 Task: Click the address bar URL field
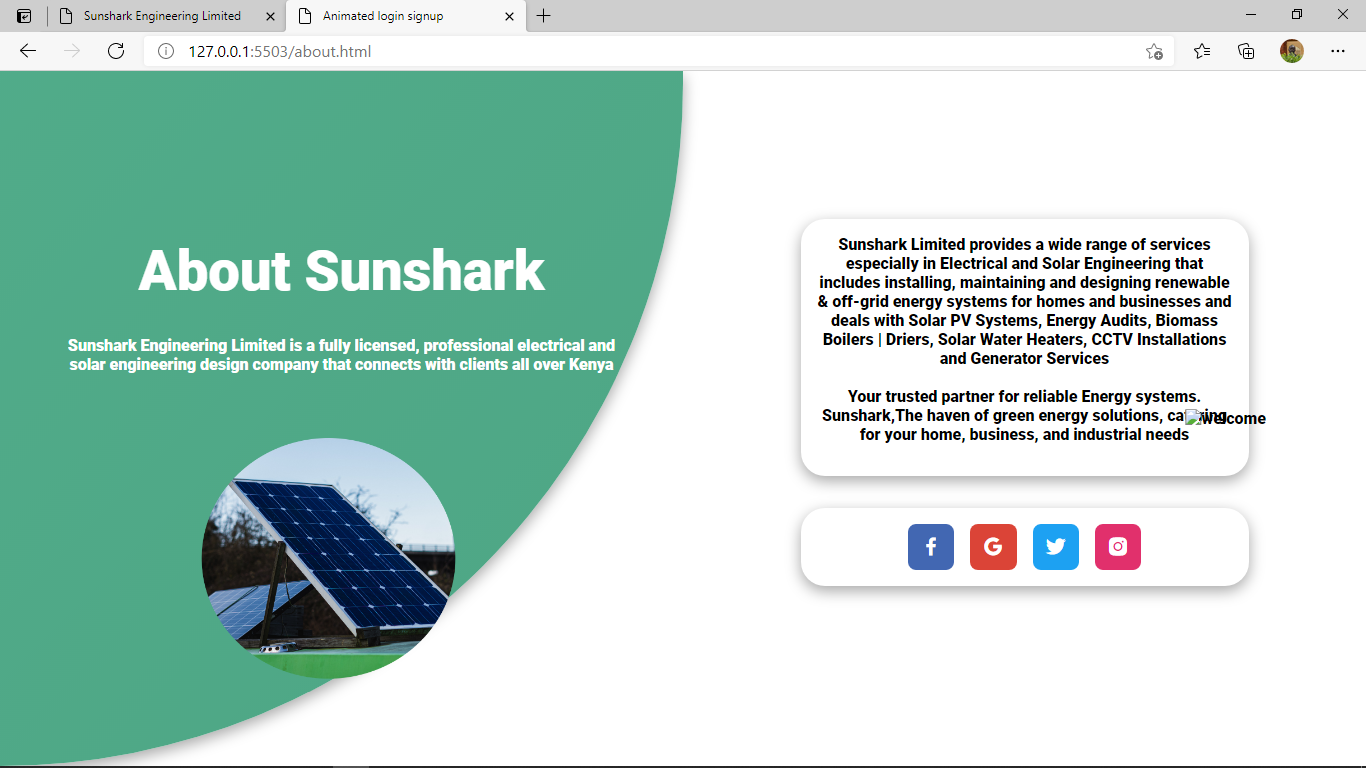pyautogui.click(x=660, y=51)
